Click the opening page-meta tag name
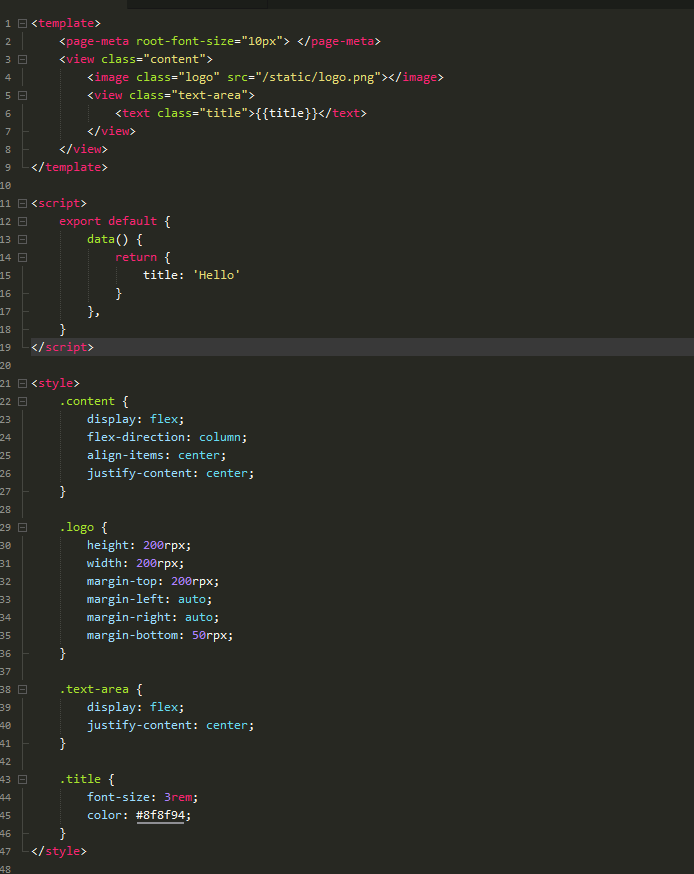Viewport: 694px width, 874px height. (97, 41)
